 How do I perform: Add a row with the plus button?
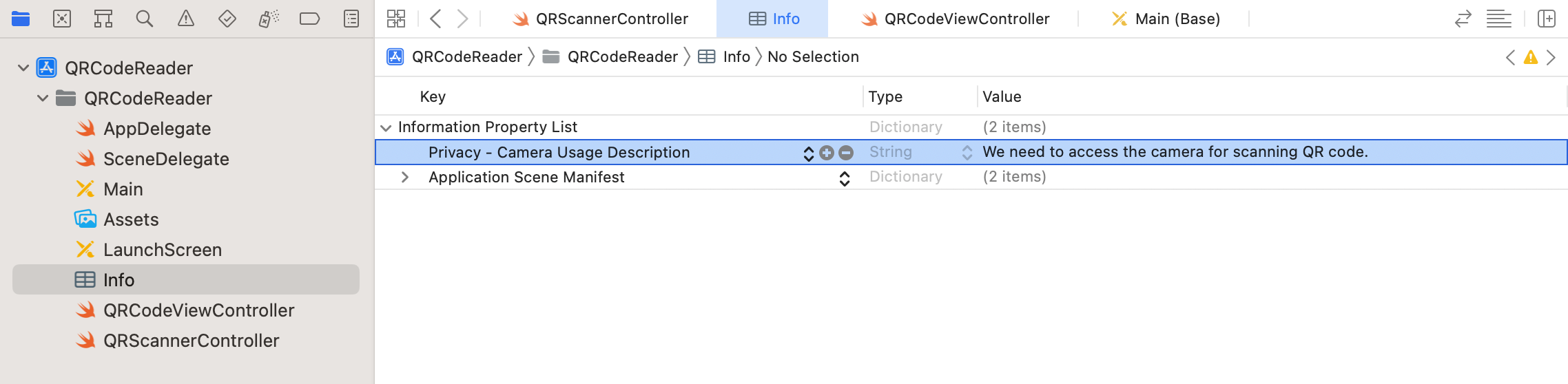pyautogui.click(x=827, y=153)
